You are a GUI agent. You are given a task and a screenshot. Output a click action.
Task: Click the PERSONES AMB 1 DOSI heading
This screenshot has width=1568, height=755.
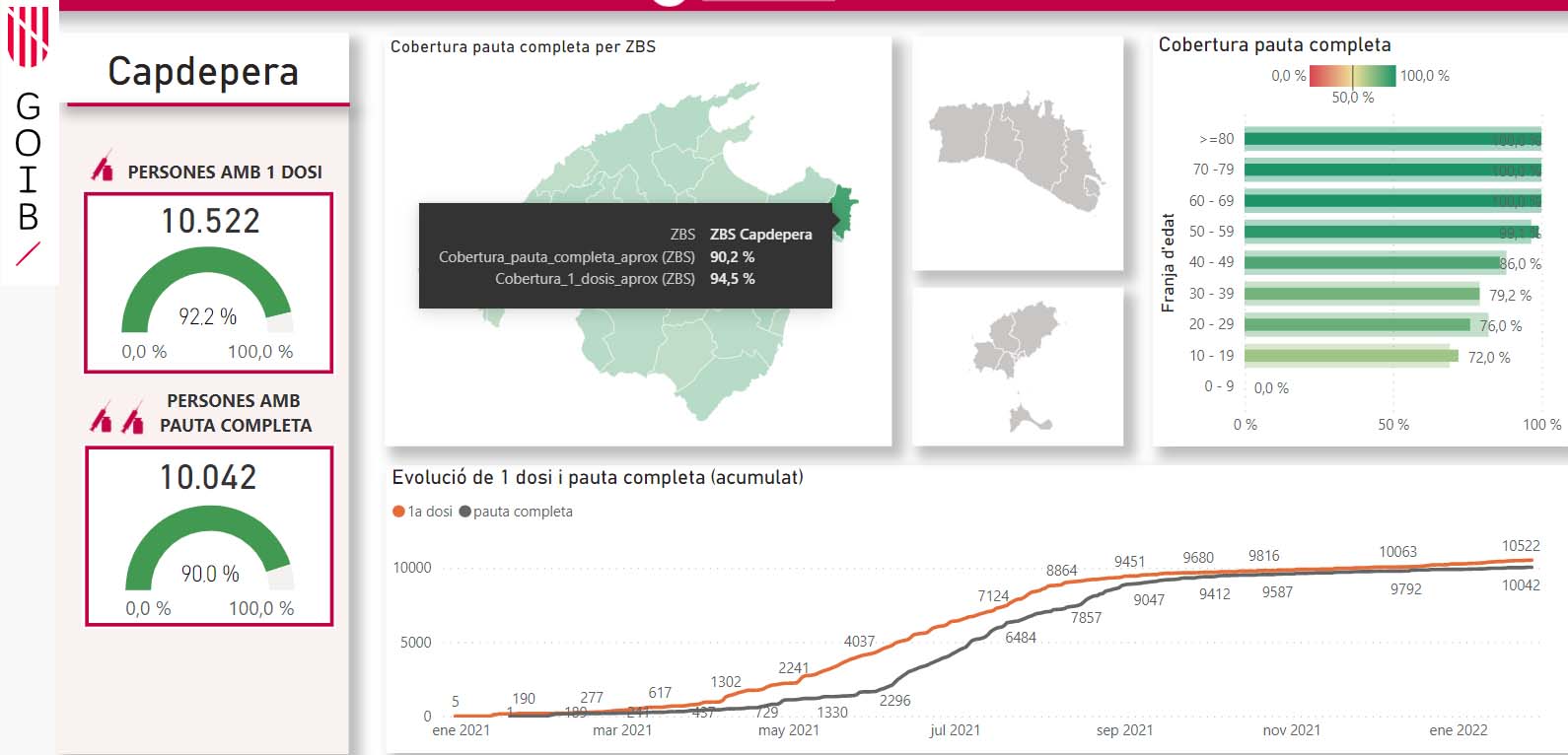[x=225, y=172]
